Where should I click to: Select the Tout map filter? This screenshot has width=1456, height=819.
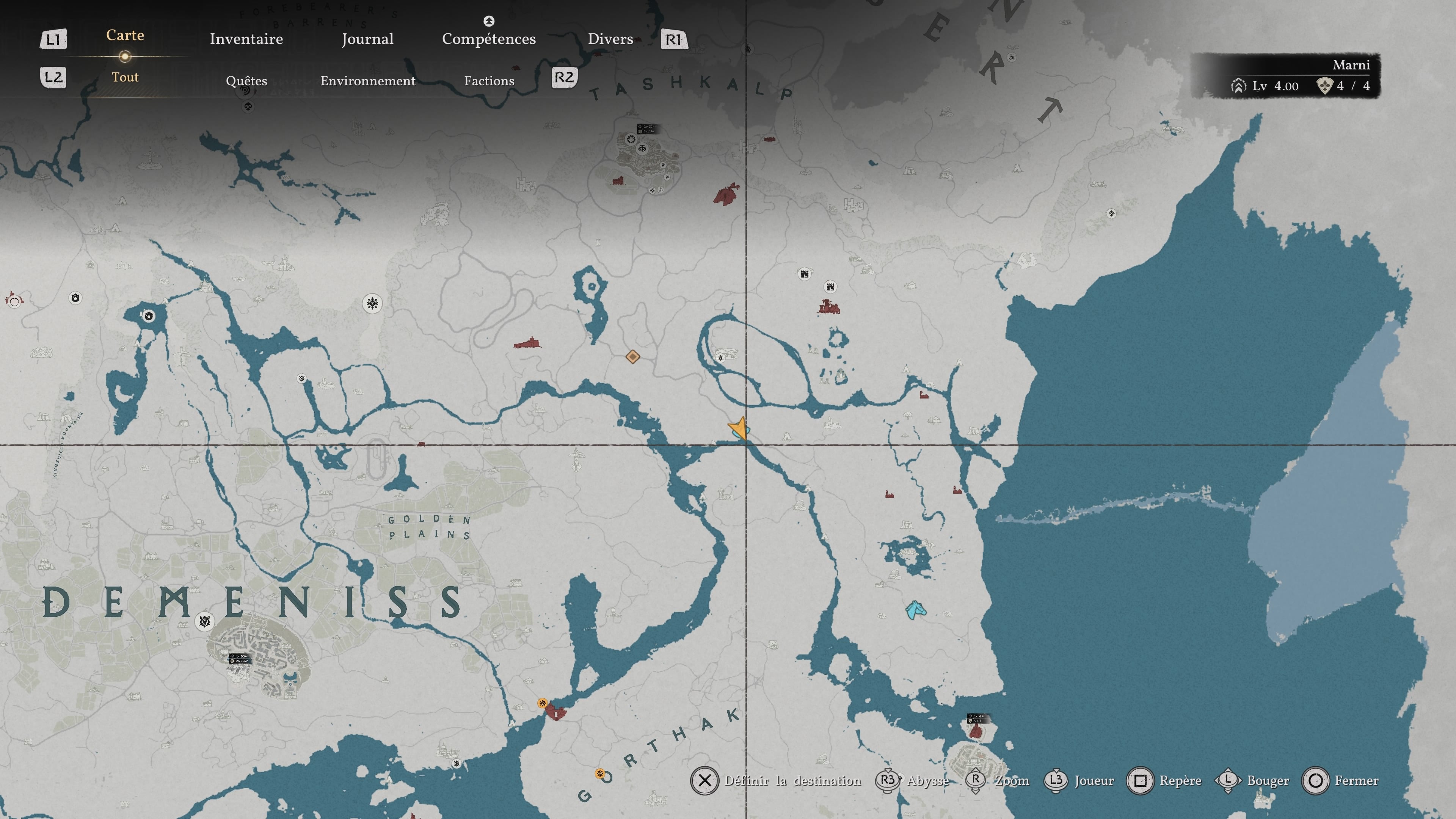coord(125,77)
